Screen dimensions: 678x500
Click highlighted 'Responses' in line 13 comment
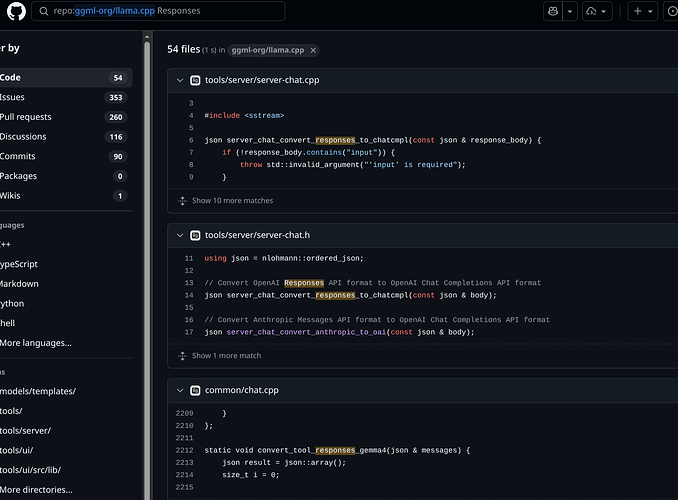[304, 283]
